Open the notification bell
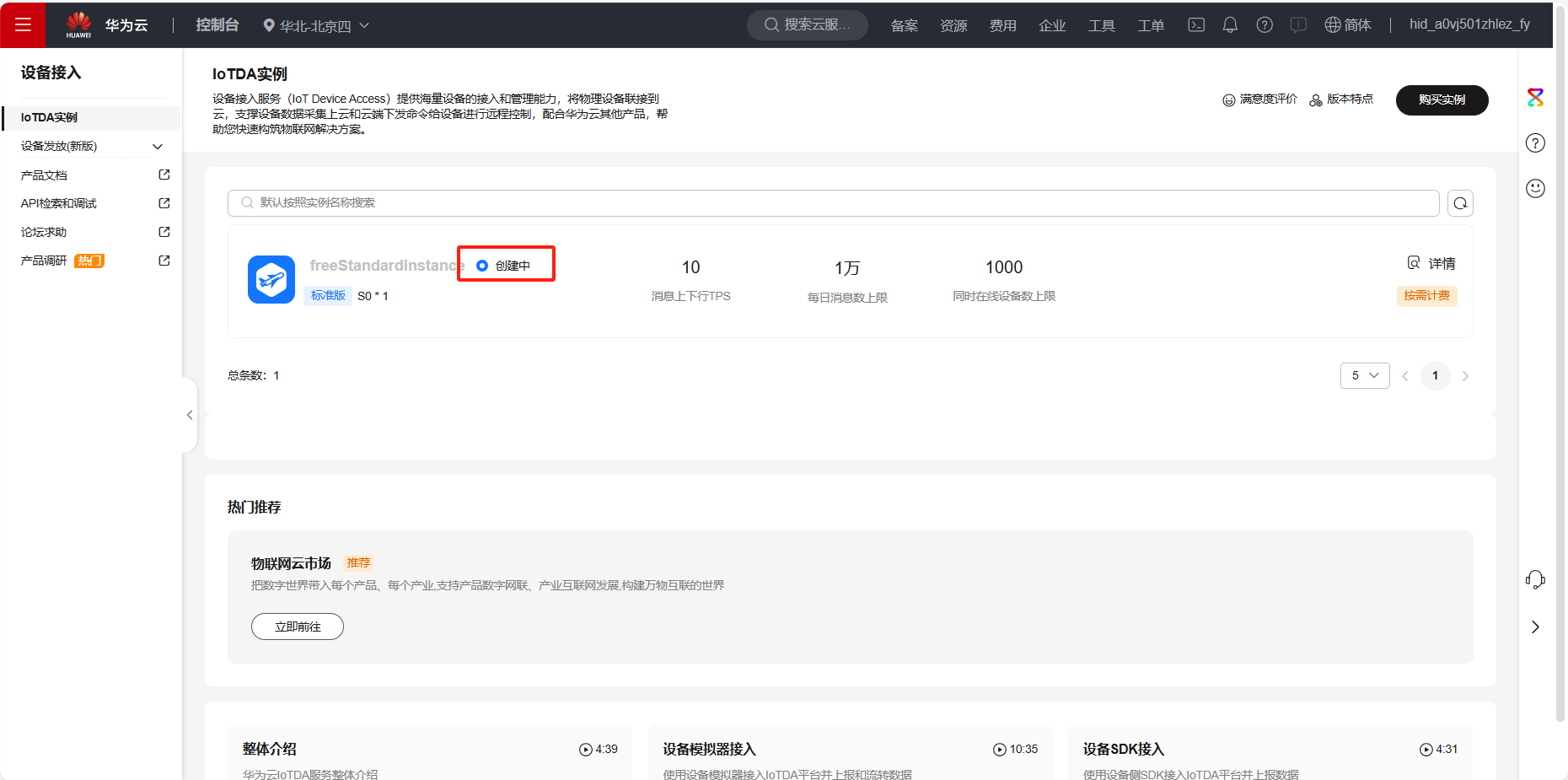The width and height of the screenshot is (1568, 780). coord(1230,25)
